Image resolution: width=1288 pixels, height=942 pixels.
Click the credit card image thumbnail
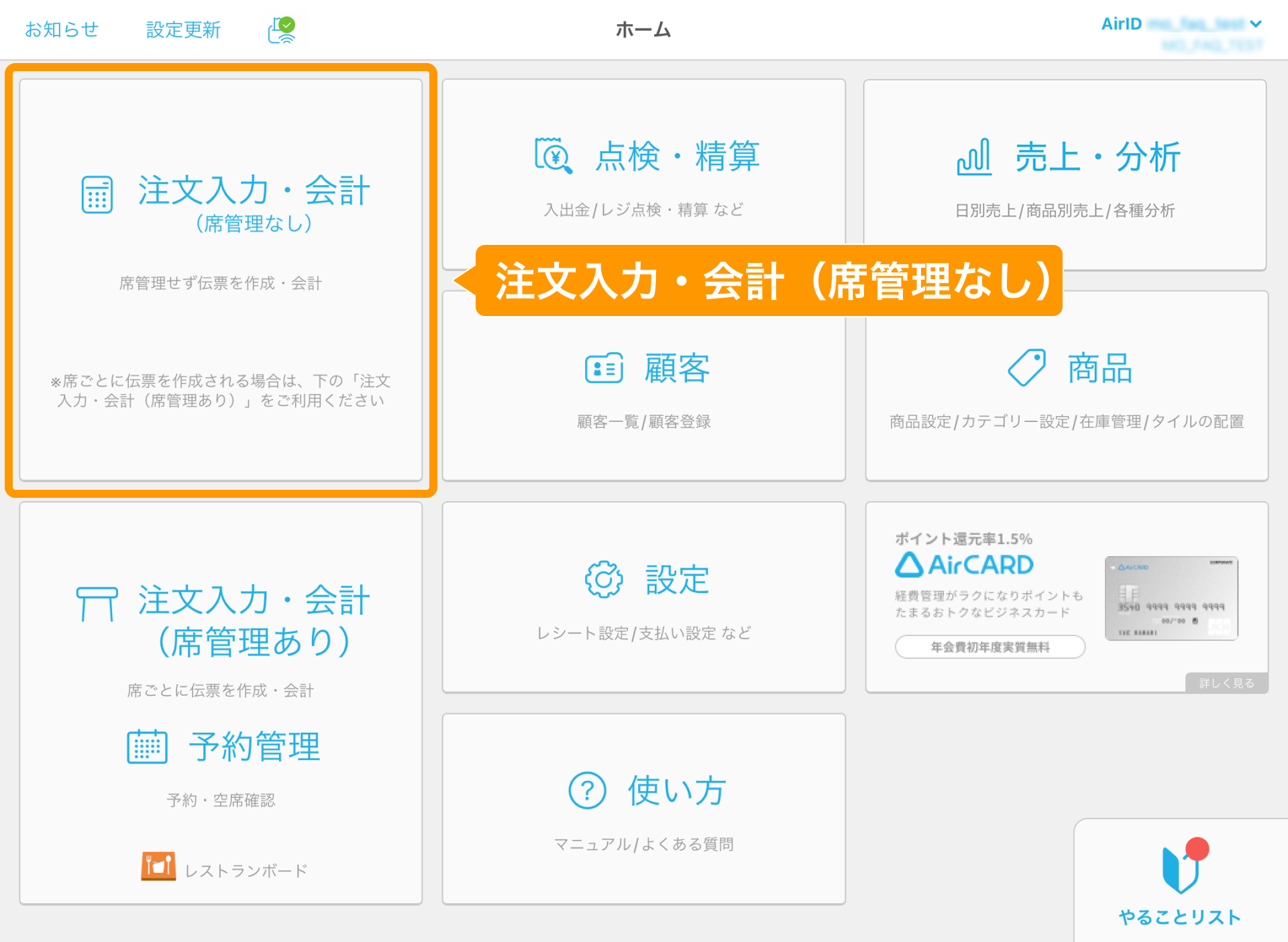[1171, 598]
